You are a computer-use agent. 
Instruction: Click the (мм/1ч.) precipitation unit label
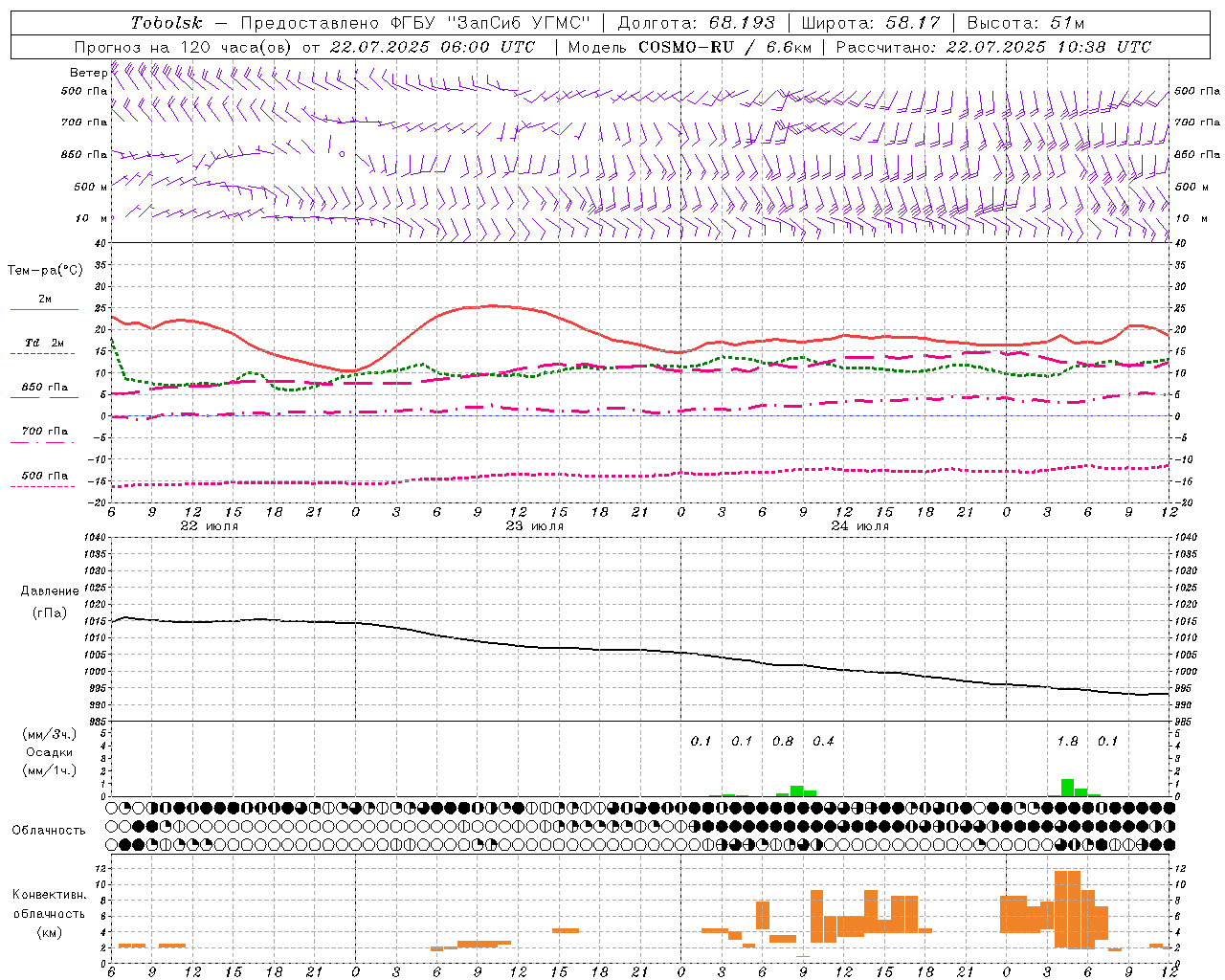(50, 770)
